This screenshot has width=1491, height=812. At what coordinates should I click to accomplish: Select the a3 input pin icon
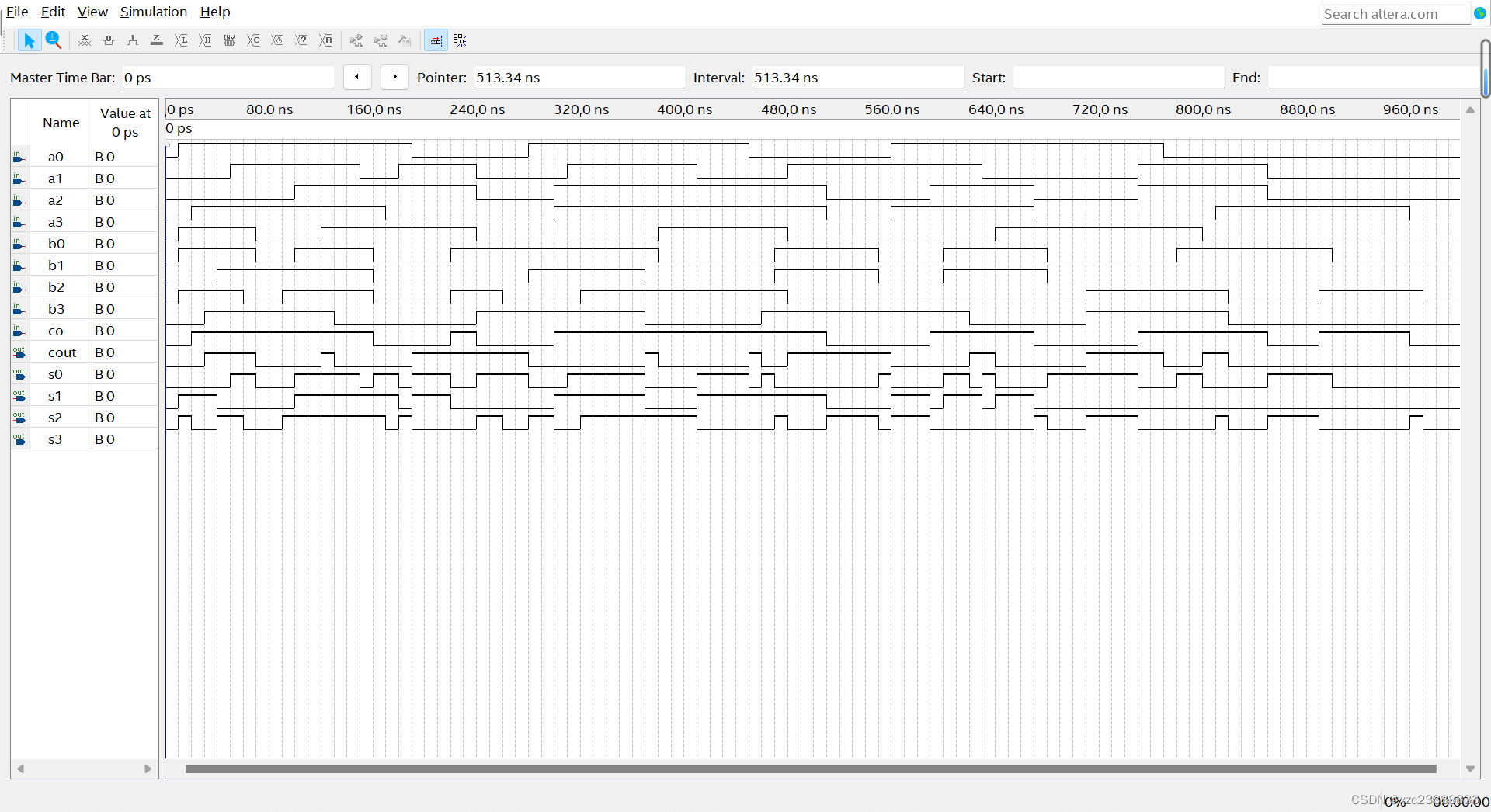(x=19, y=222)
